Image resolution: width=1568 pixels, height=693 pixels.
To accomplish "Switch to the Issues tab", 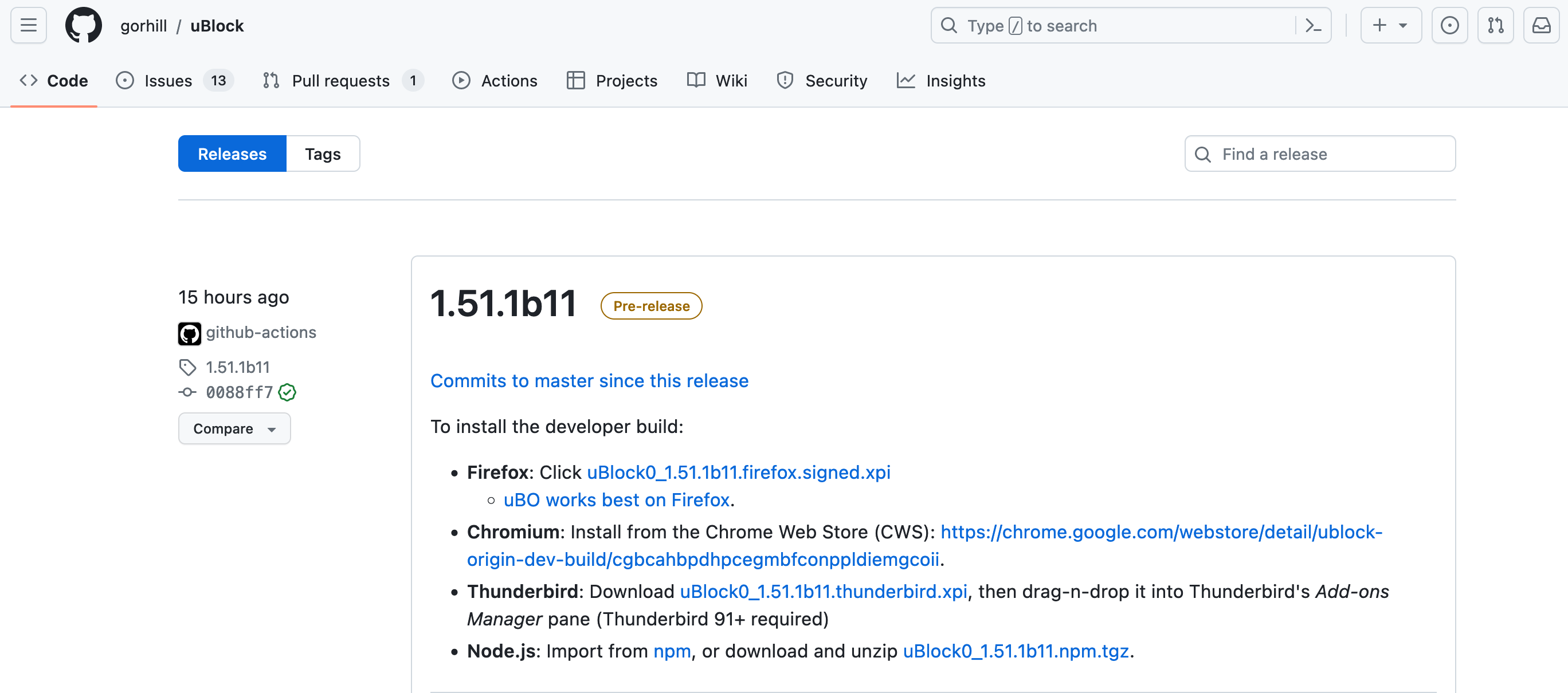I will (175, 80).
